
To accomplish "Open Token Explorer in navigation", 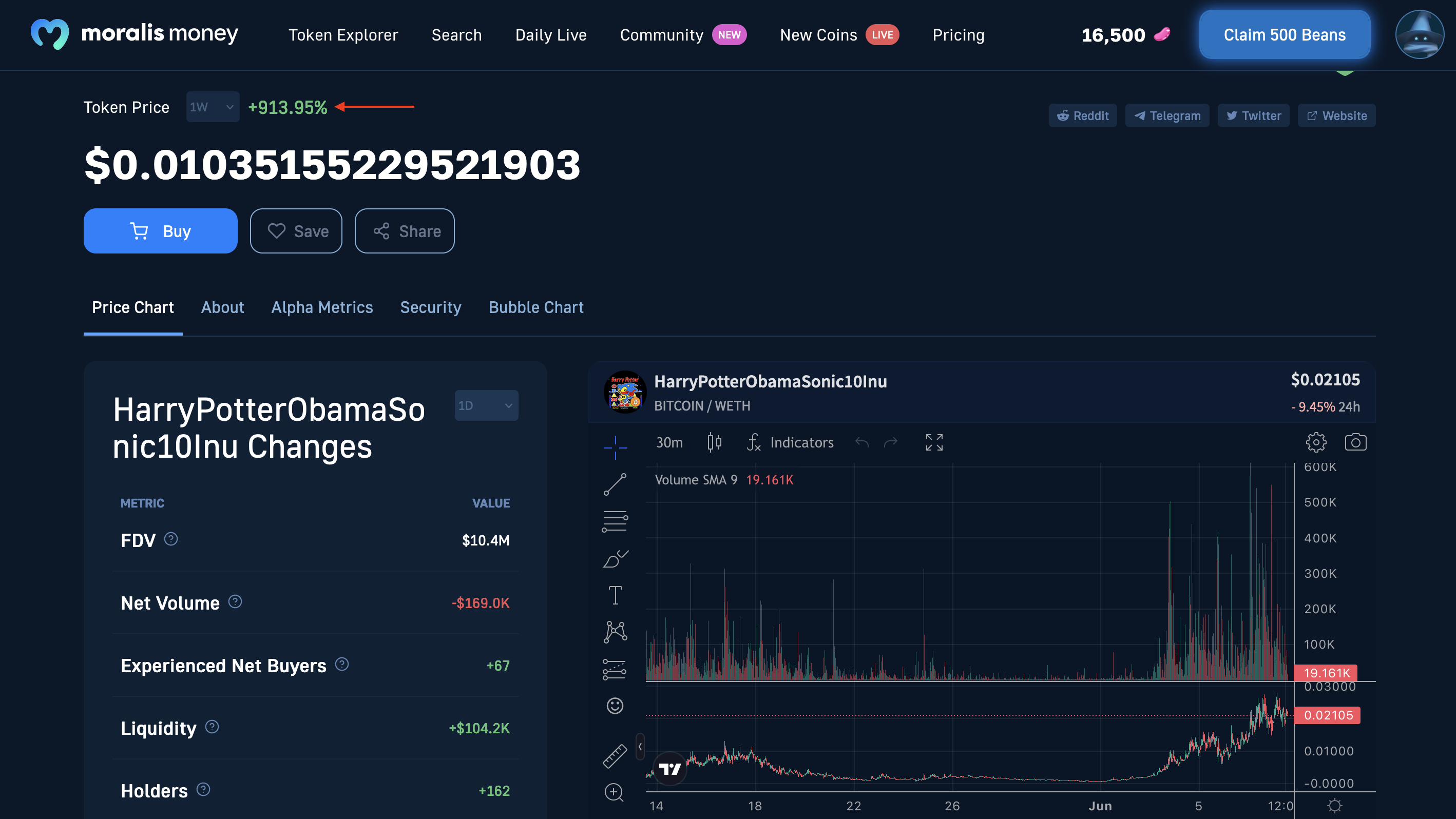I will pyautogui.click(x=343, y=35).
